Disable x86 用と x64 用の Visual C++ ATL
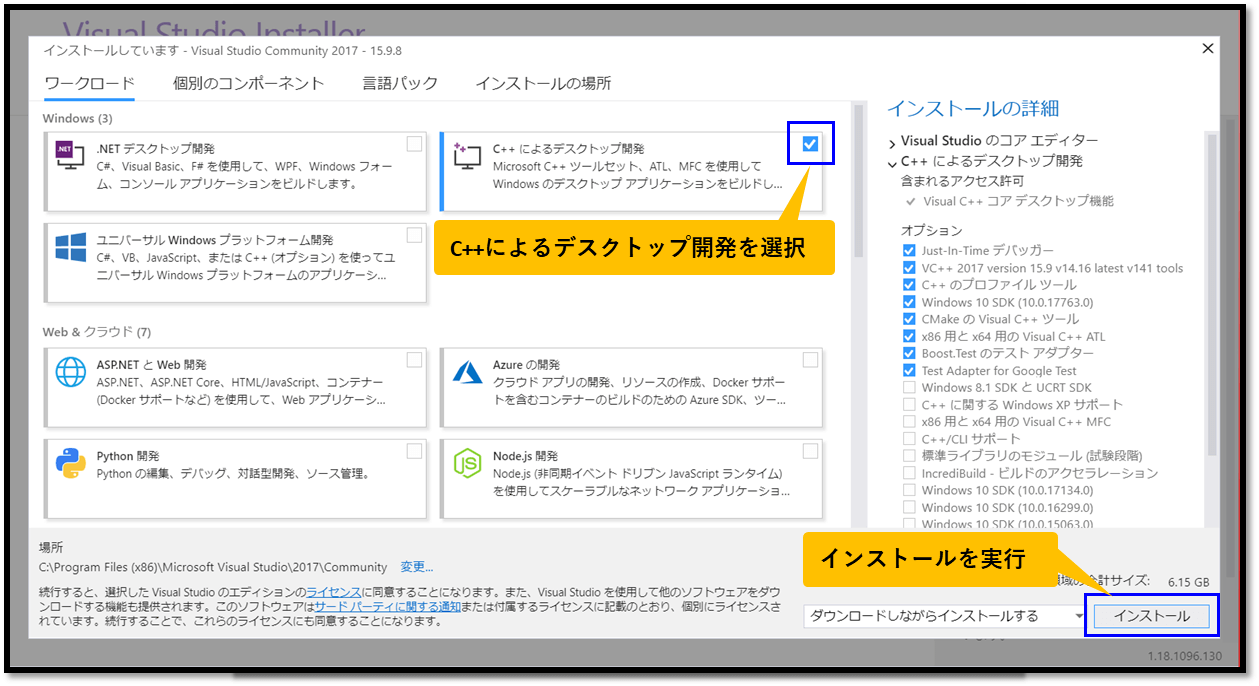 (909, 336)
